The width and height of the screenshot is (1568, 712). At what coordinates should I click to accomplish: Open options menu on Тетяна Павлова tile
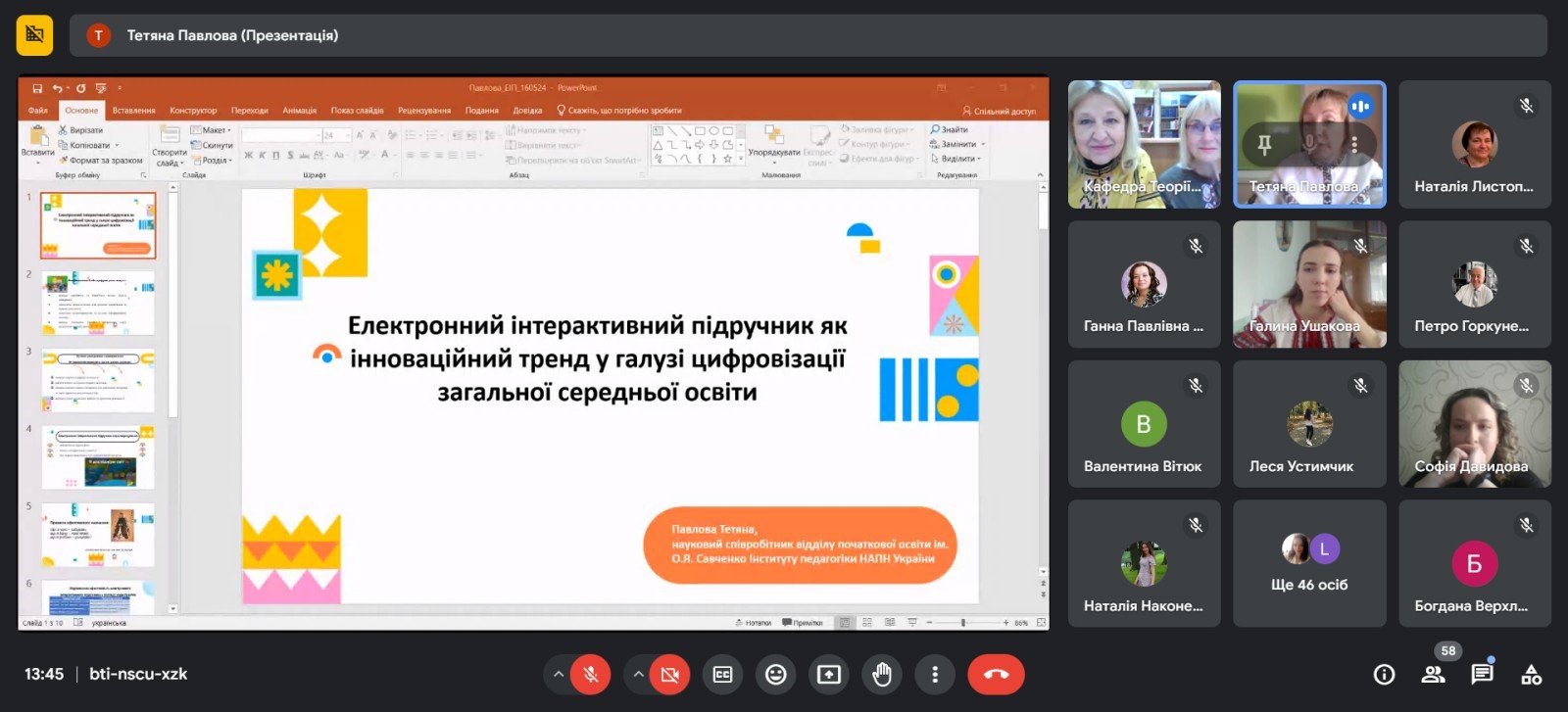tap(1354, 144)
